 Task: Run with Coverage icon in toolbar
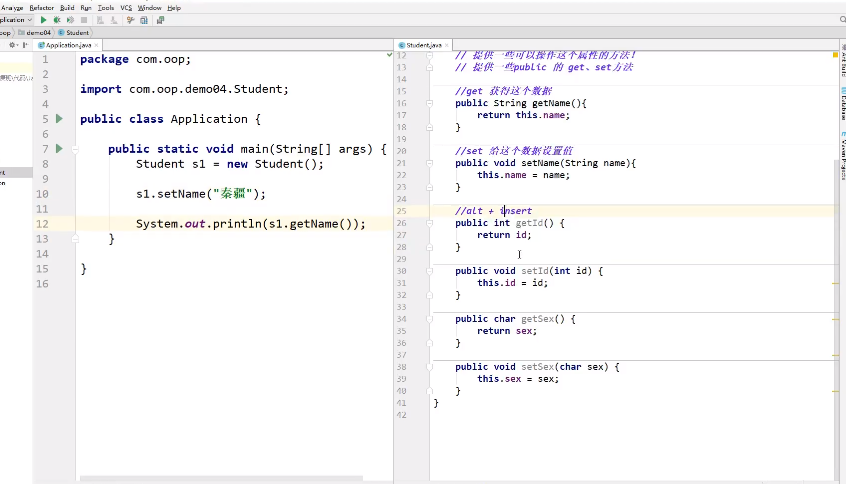coord(70,20)
